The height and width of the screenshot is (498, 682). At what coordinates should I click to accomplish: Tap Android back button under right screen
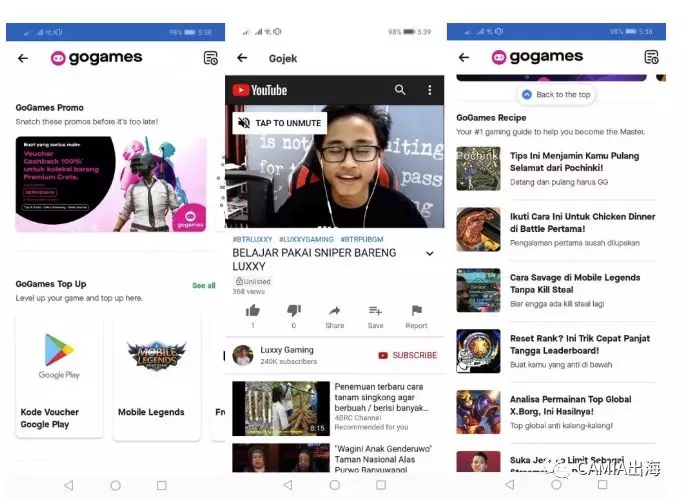(510, 484)
